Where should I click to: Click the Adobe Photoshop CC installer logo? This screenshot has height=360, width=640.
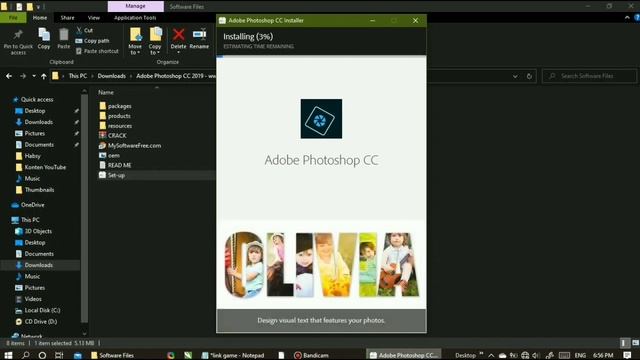tap(321, 119)
